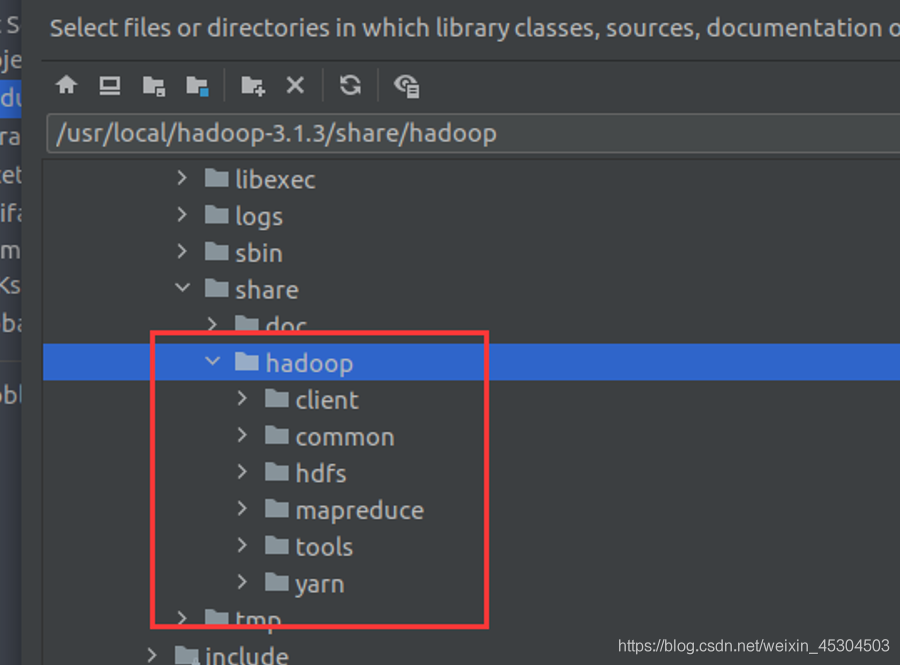The width and height of the screenshot is (900, 665).
Task: Create a new folder via toolbar icon
Action: (253, 86)
